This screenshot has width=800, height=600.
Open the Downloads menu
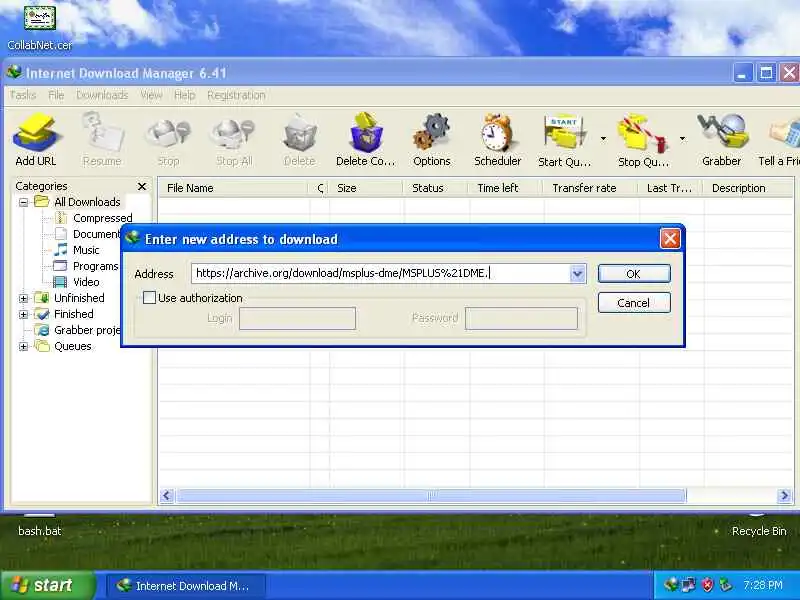102,95
